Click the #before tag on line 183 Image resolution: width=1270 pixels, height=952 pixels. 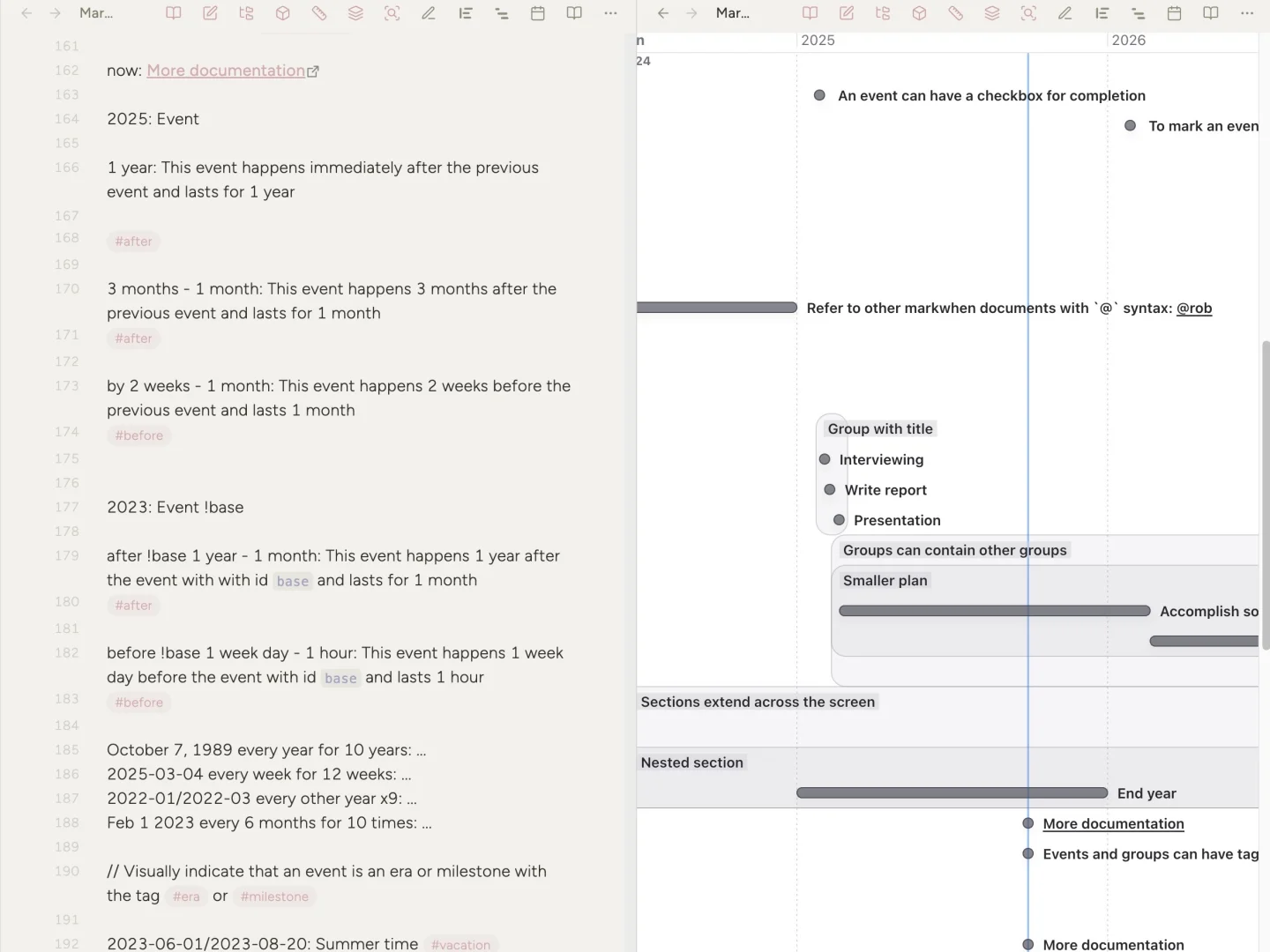click(x=139, y=703)
